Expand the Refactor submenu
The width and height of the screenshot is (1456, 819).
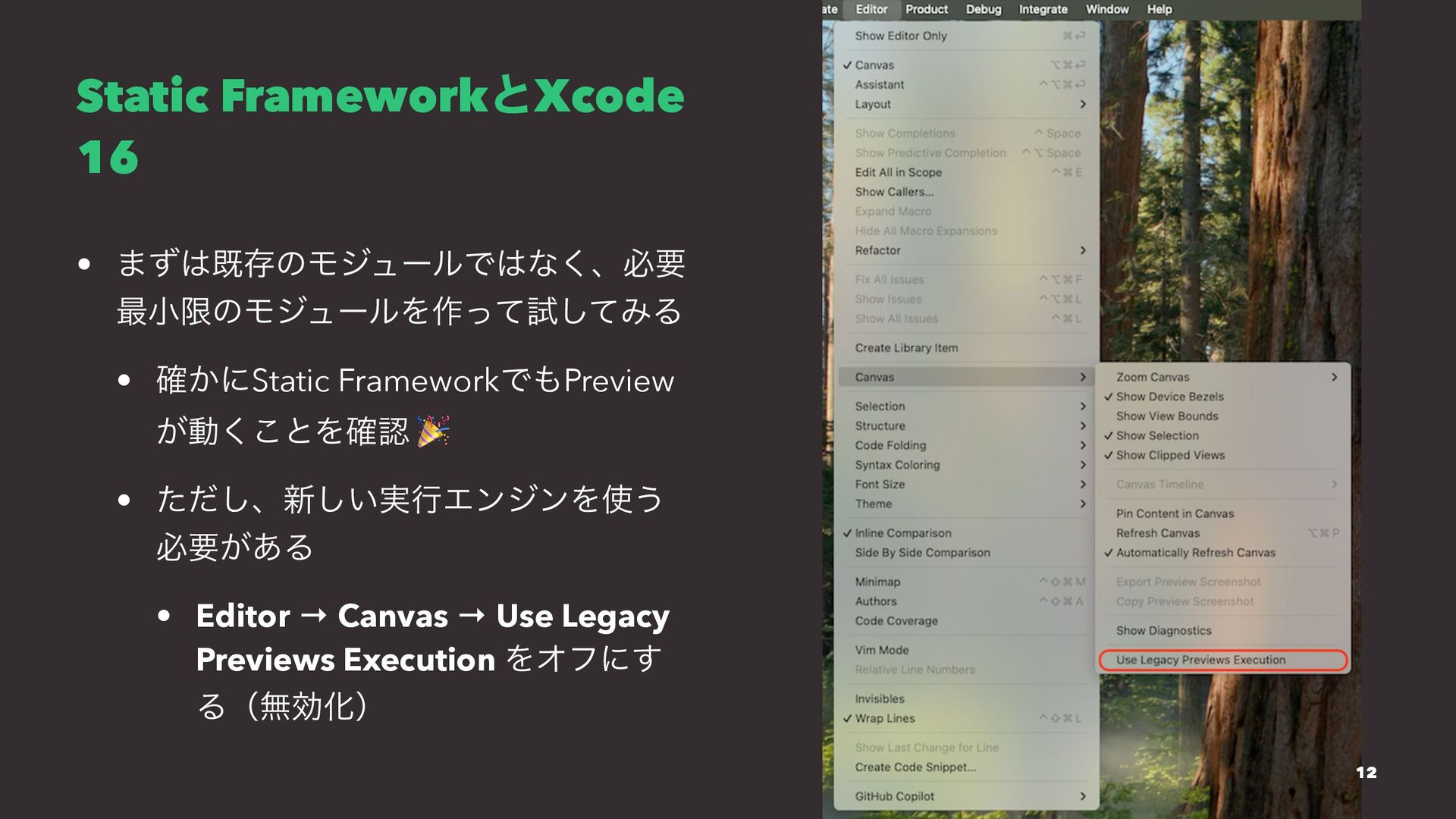(x=966, y=251)
